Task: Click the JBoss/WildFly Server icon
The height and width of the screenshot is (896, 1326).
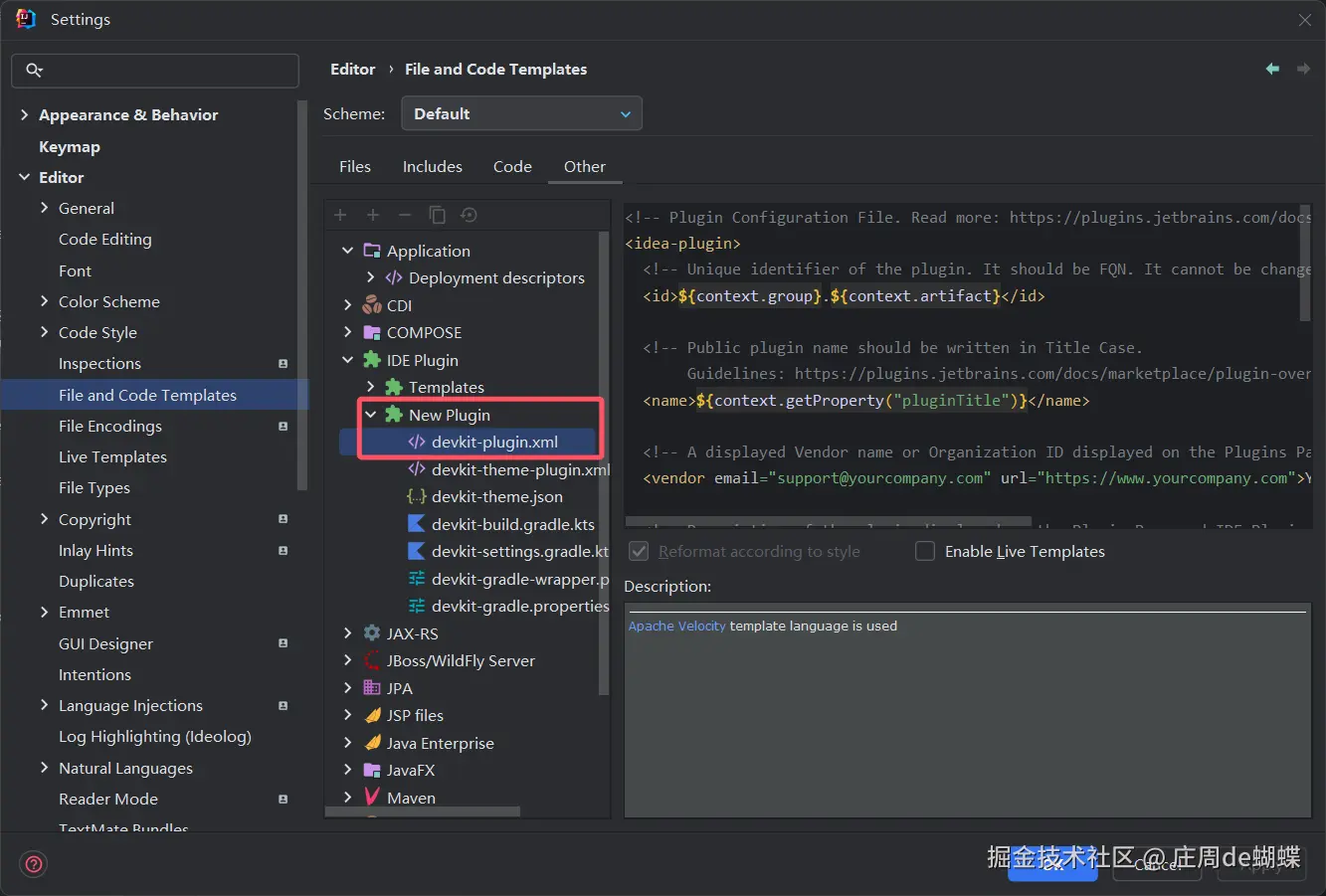Action: 372,660
